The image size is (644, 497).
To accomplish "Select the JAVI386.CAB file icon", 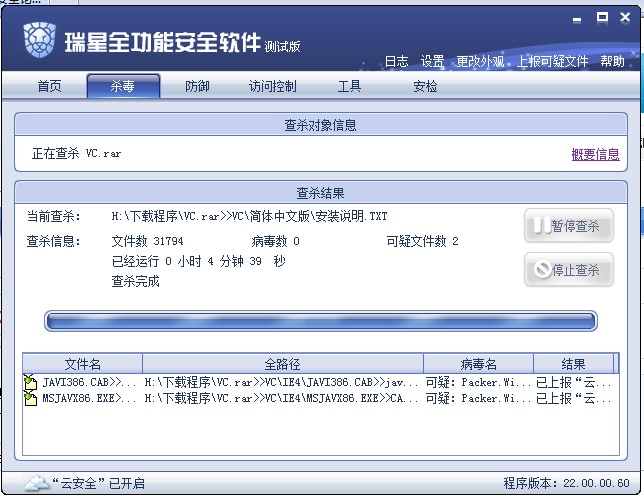I will [x=30, y=382].
